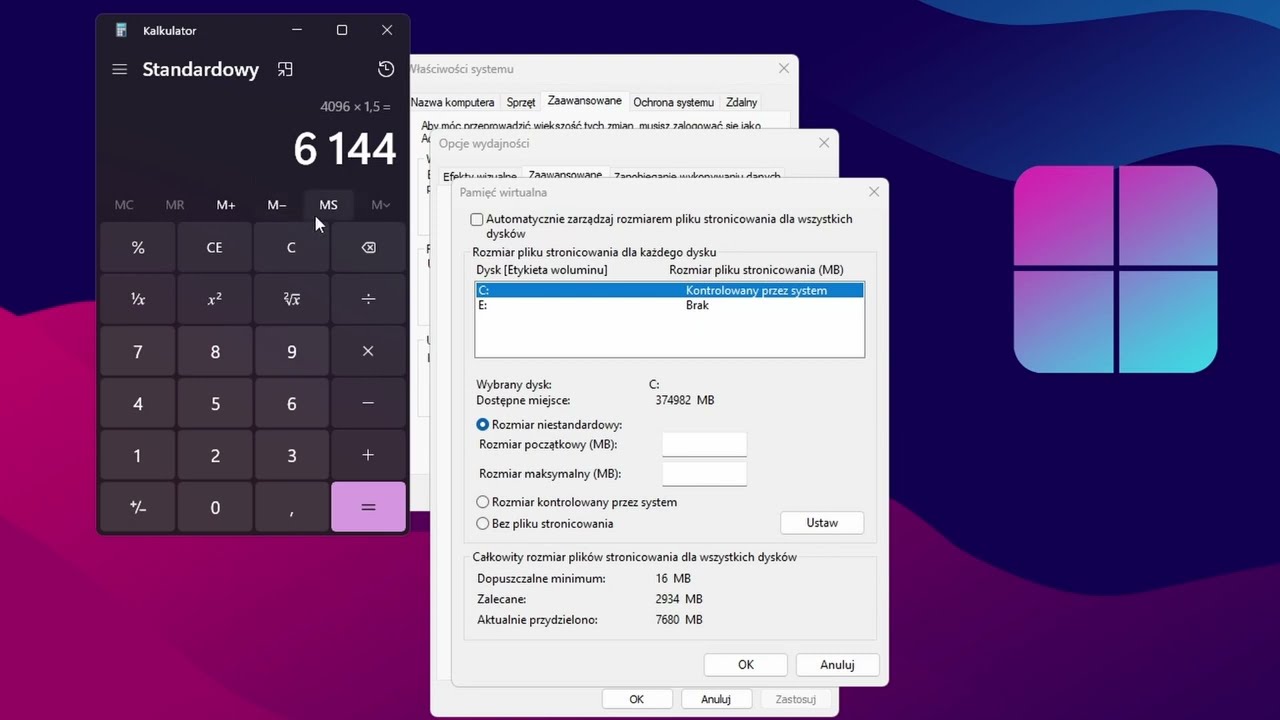Close the Opcje wydajności window
Screen dimensions: 1280x720
[x=824, y=143]
